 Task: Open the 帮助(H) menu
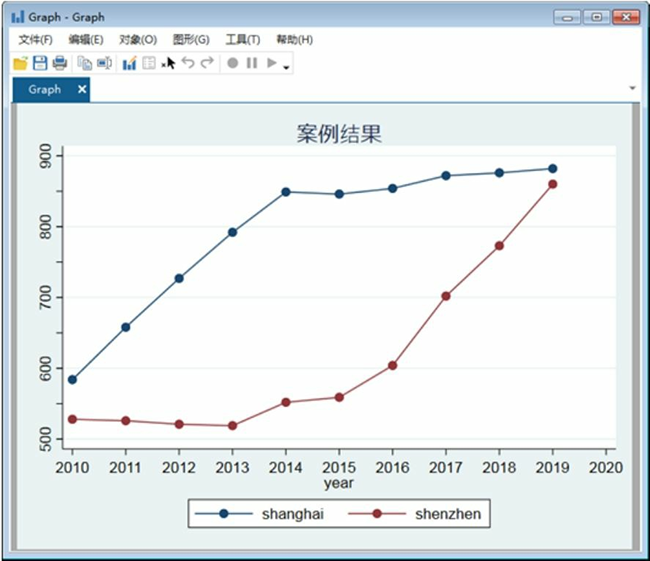(x=295, y=40)
